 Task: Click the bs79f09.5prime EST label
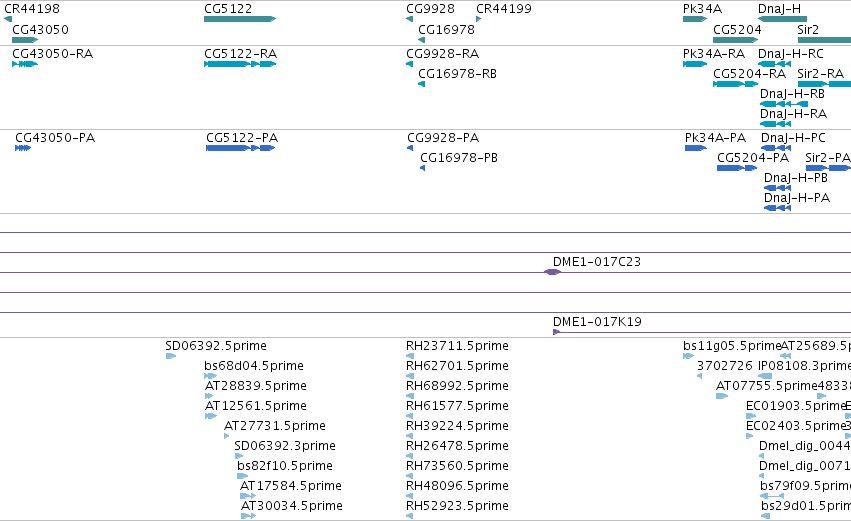click(805, 487)
